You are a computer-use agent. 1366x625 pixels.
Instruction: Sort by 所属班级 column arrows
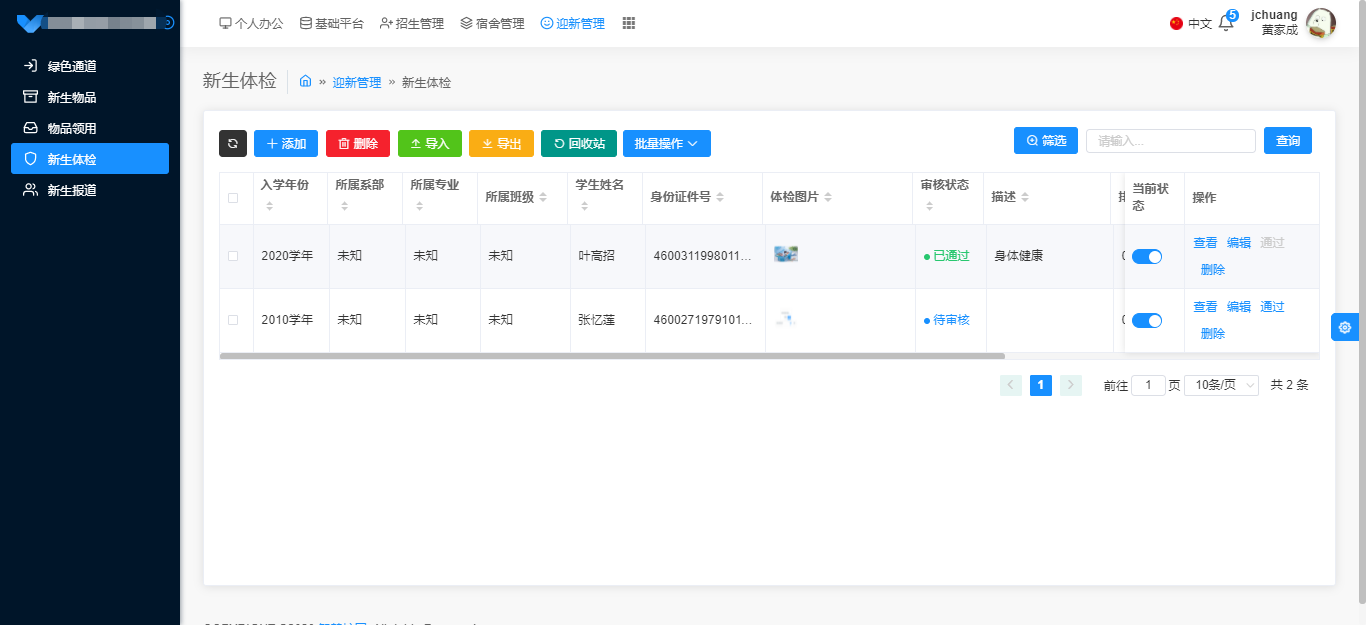(543, 198)
